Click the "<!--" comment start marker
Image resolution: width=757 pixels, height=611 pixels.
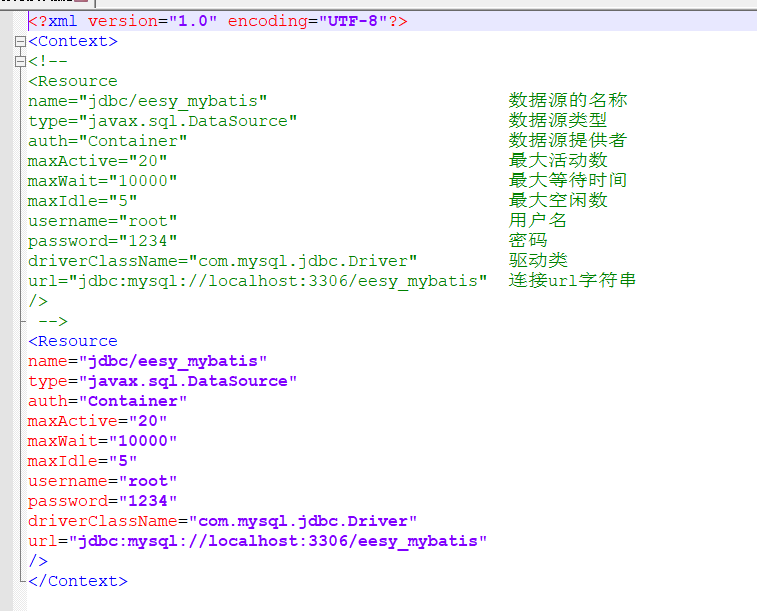point(48,61)
